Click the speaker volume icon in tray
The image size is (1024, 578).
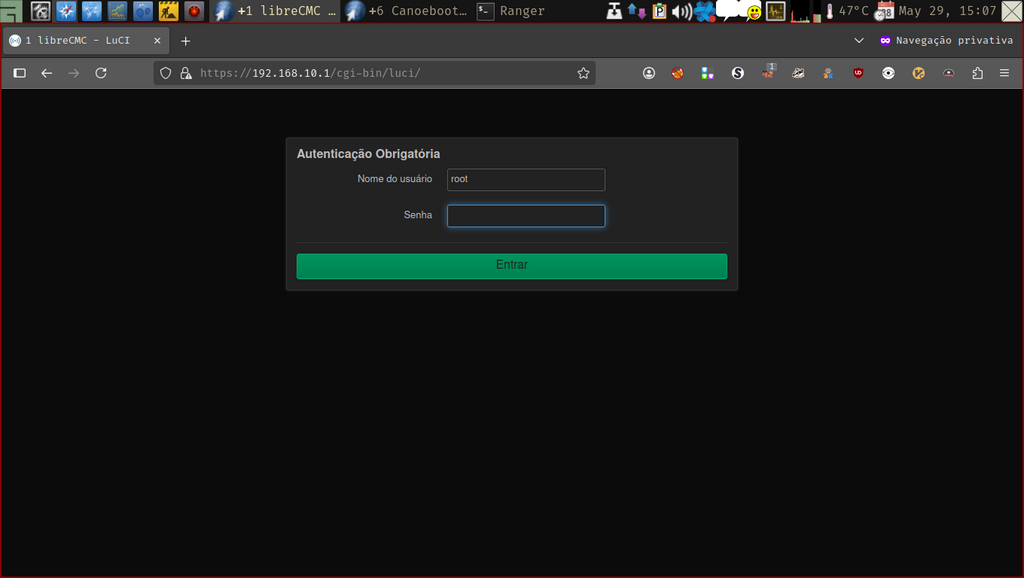682,11
